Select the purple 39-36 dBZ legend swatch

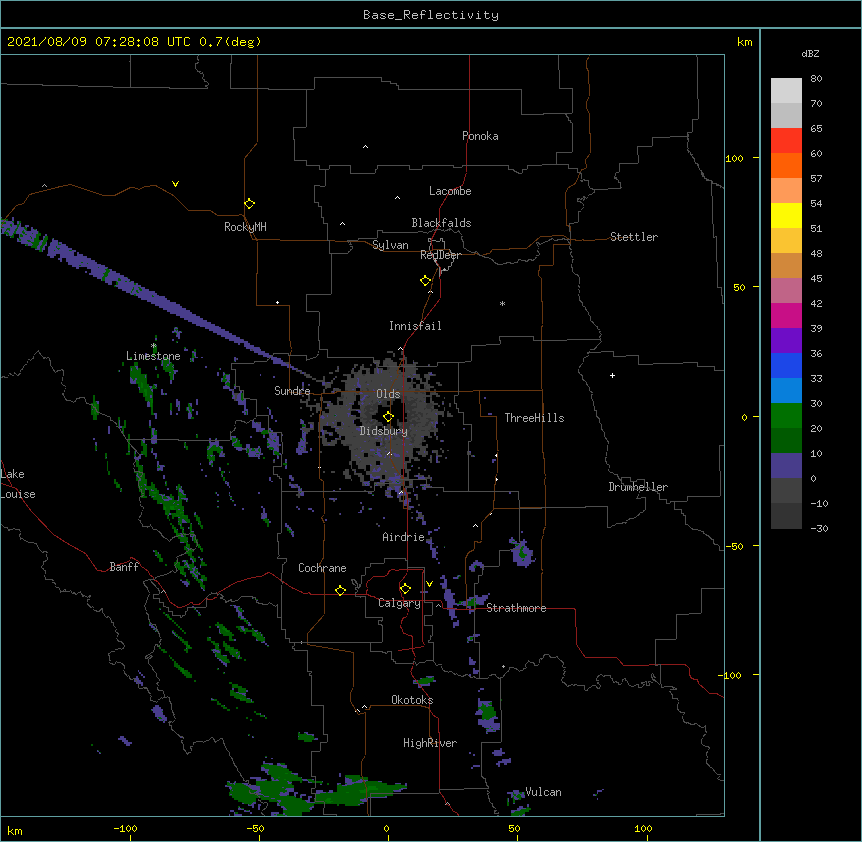click(x=786, y=341)
